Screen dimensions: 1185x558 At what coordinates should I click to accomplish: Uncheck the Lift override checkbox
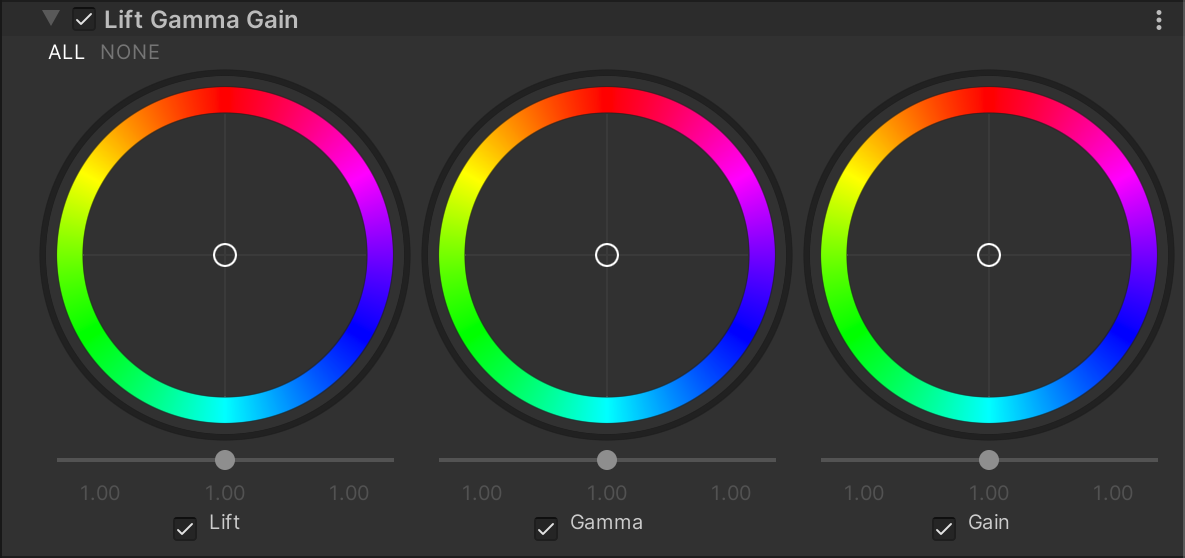click(185, 528)
